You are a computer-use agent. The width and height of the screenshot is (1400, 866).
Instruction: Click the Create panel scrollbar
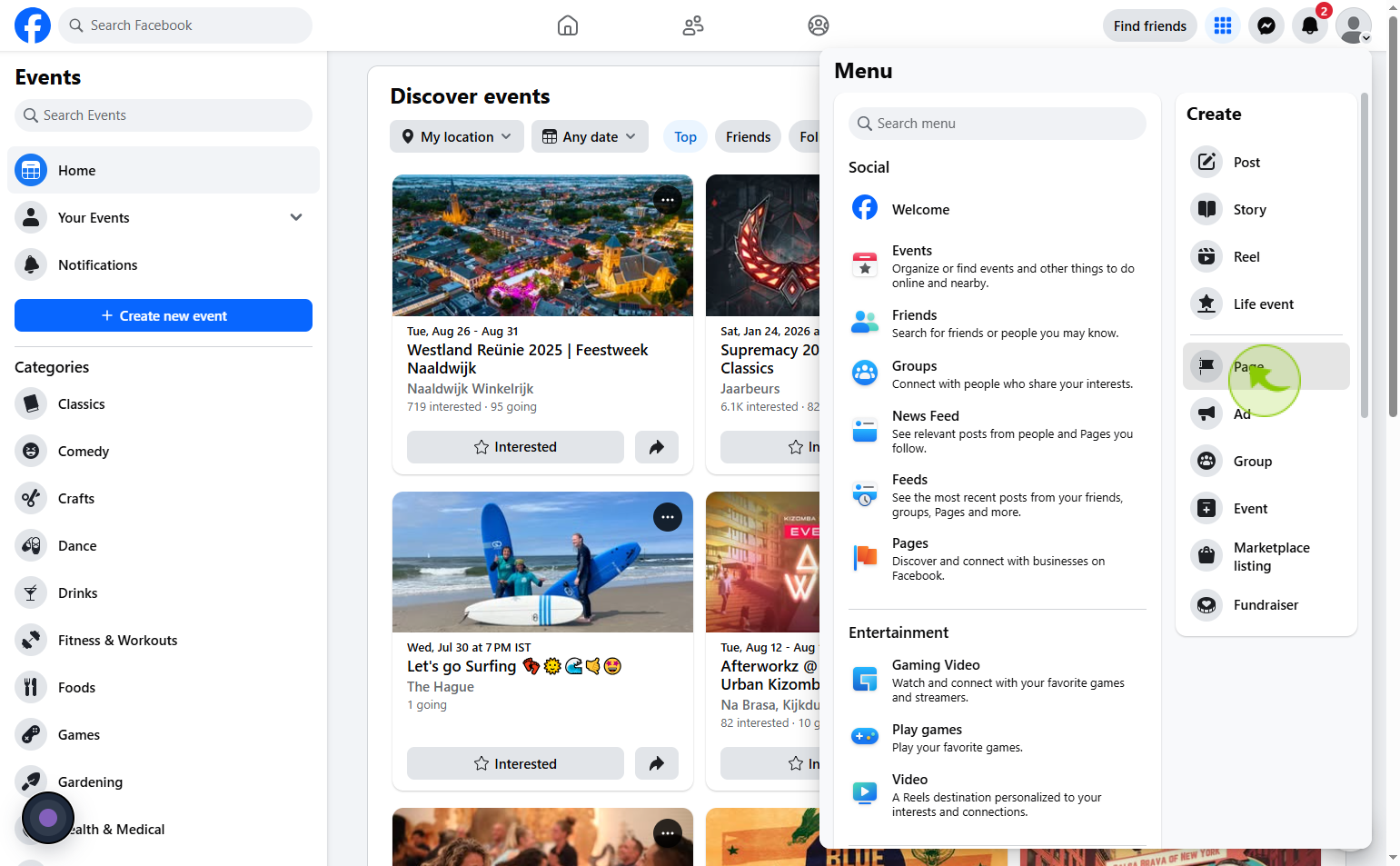1365,254
